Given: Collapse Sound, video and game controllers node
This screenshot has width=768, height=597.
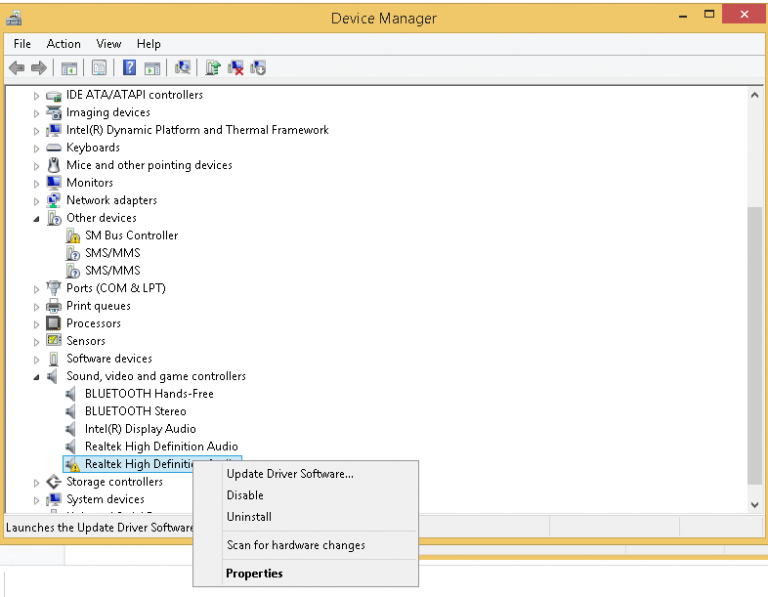Looking at the screenshot, I should (36, 377).
